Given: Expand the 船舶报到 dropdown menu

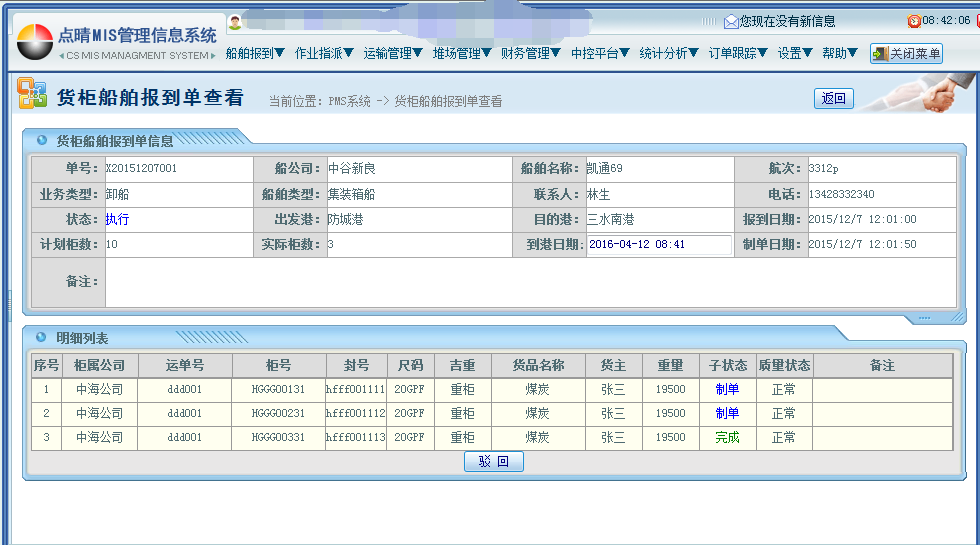Looking at the screenshot, I should [x=255, y=54].
